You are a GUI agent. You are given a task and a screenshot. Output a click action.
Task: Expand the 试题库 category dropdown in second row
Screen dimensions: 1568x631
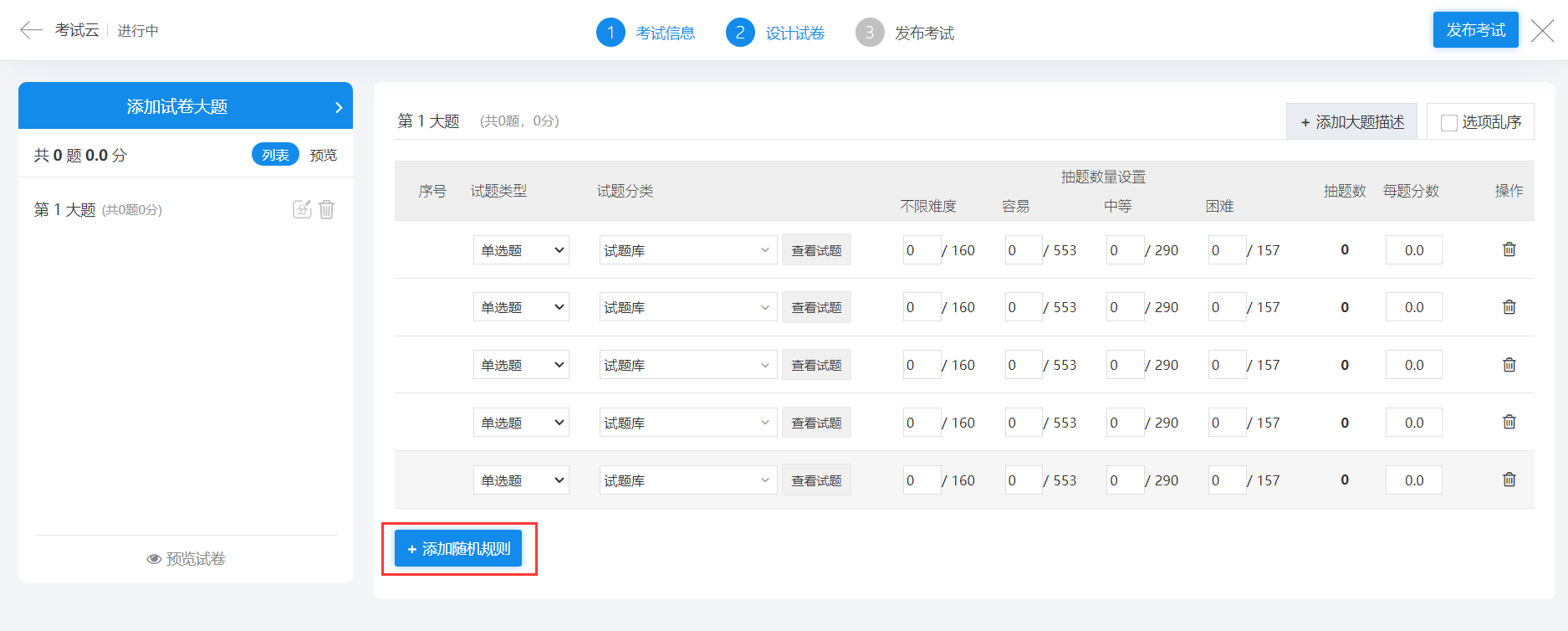687,308
